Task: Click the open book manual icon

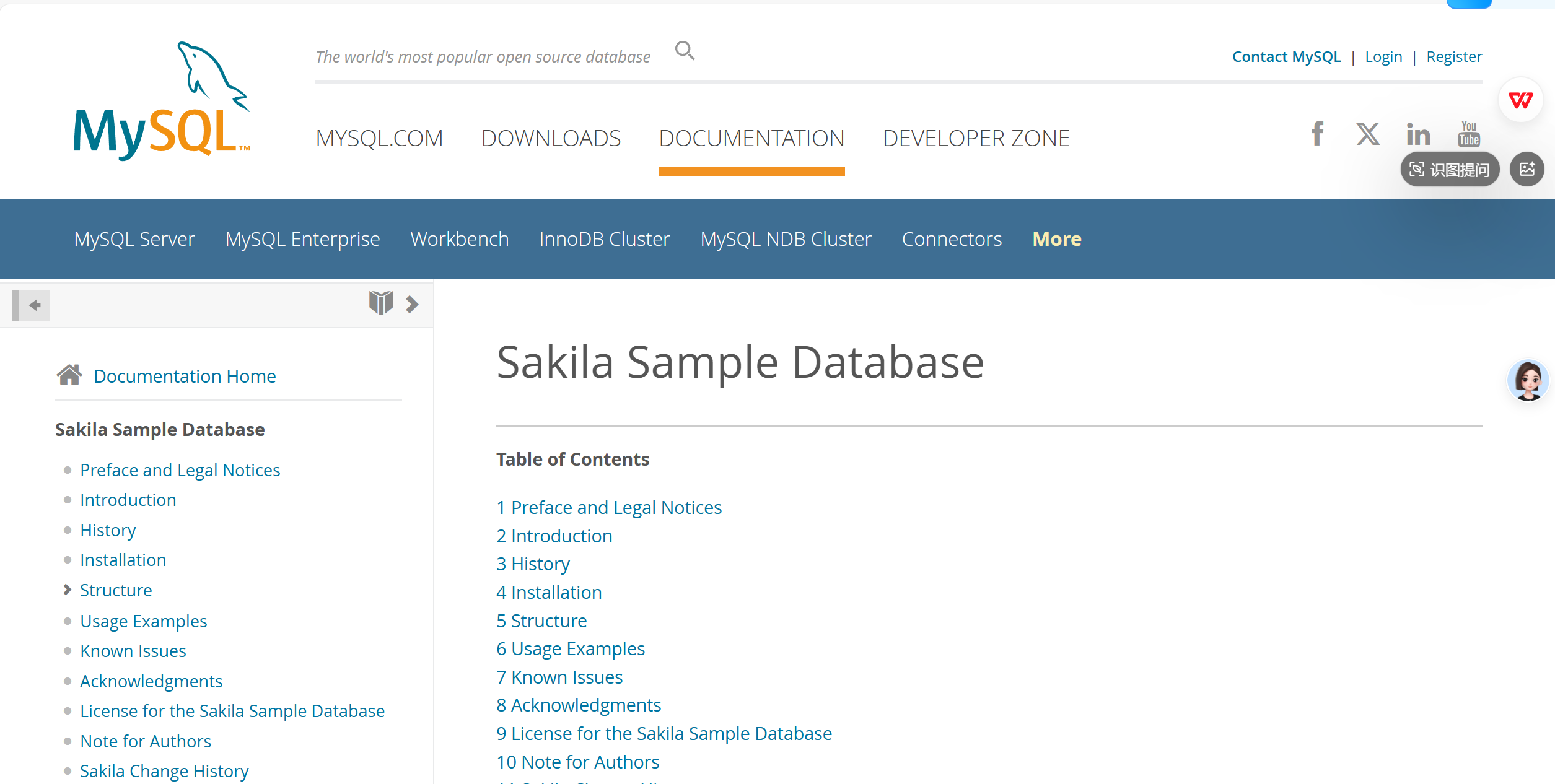Action: [381, 303]
